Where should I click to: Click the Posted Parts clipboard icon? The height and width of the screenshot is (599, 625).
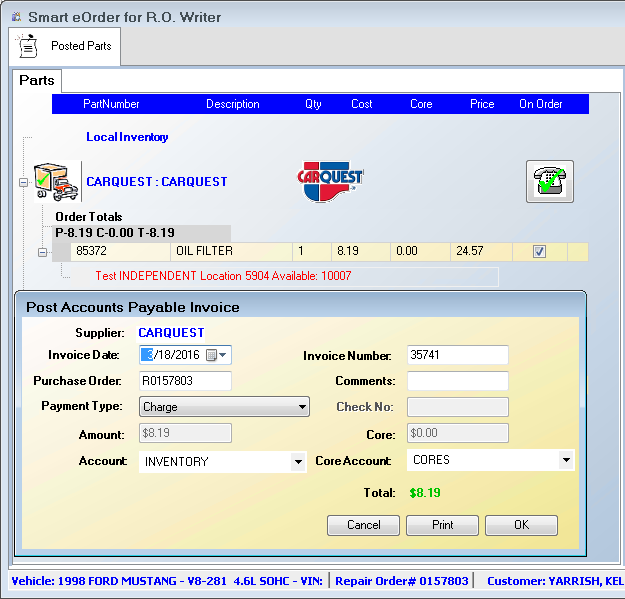tap(28, 46)
